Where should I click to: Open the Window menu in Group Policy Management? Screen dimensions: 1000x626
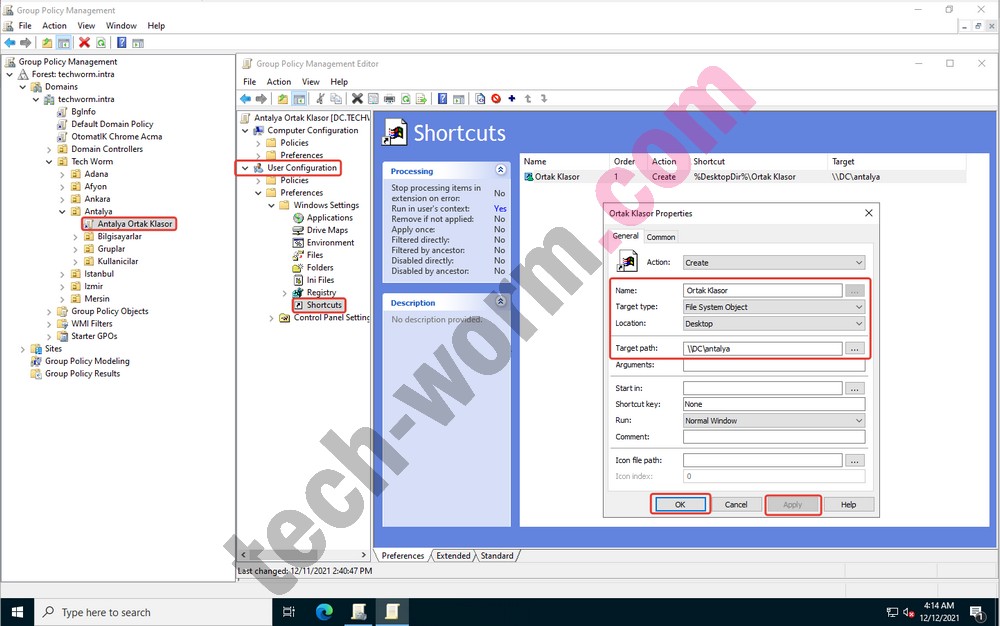[121, 26]
